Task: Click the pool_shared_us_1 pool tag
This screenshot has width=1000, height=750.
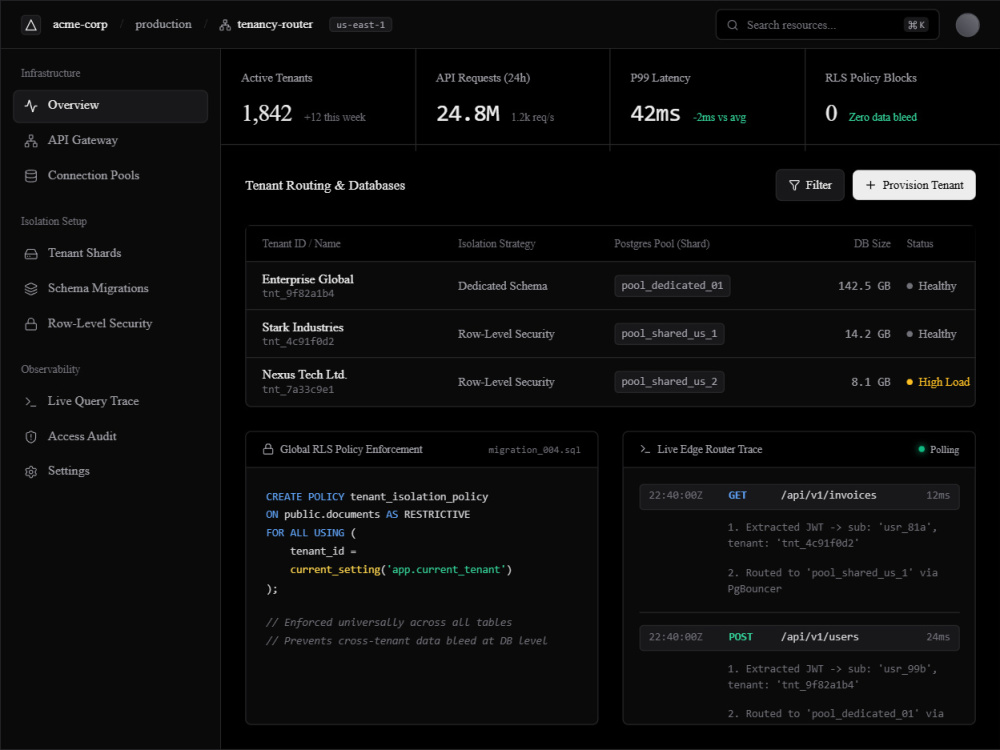Action: [669, 334]
